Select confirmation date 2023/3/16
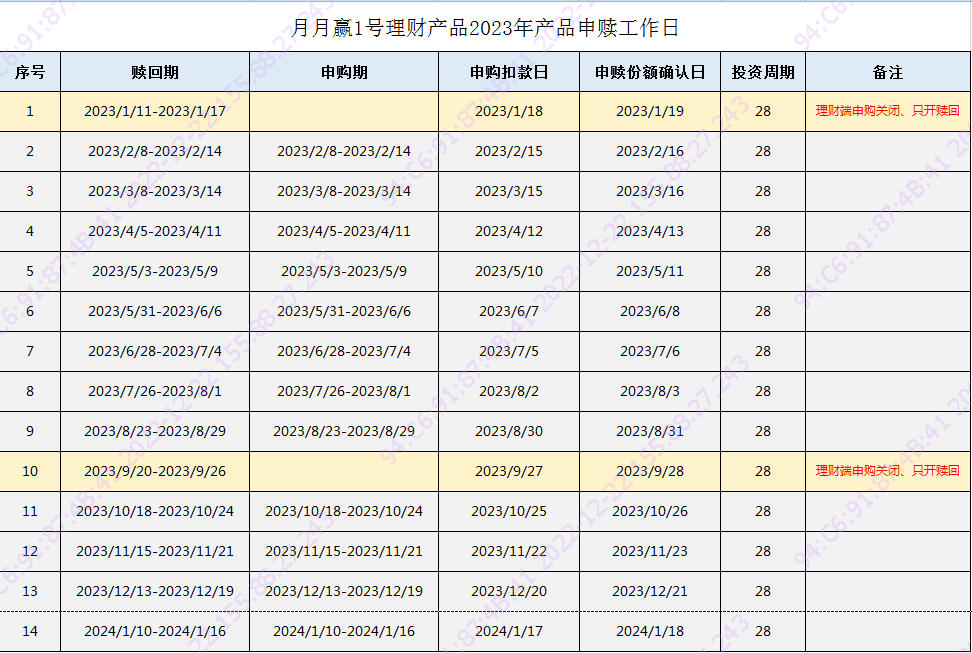Image resolution: width=972 pixels, height=653 pixels. point(650,192)
